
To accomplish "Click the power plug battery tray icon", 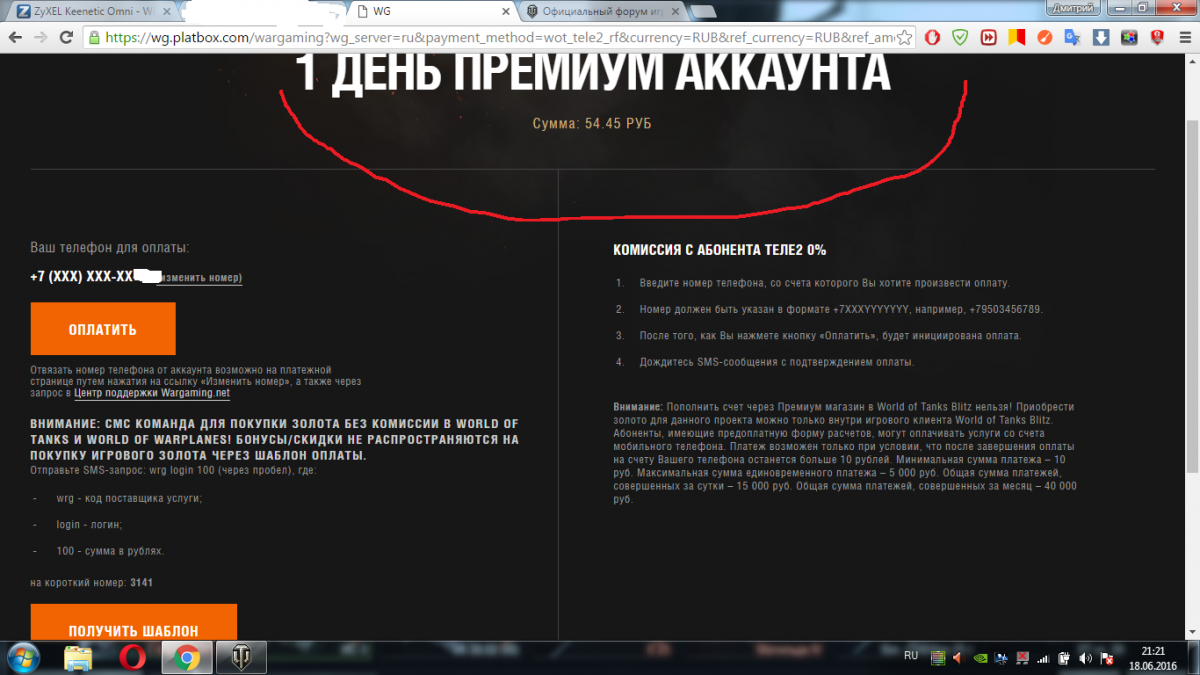I will click(1064, 658).
